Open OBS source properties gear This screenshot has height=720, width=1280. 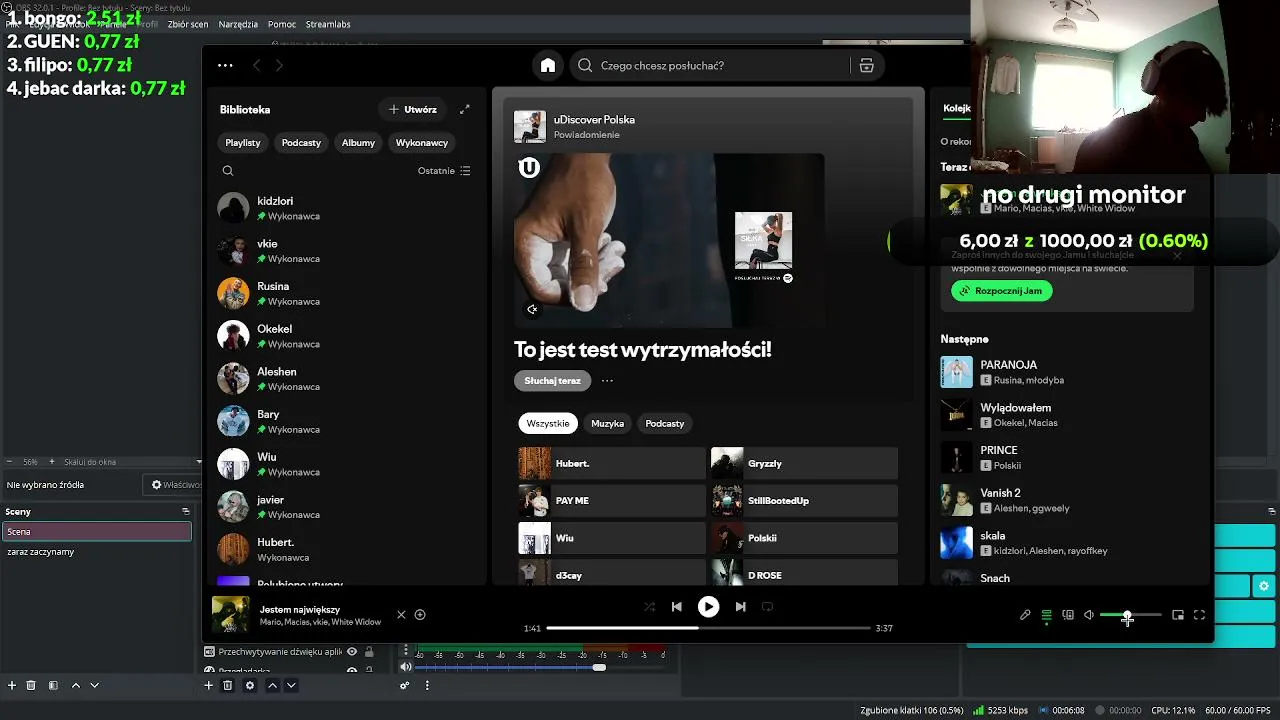[249, 686]
